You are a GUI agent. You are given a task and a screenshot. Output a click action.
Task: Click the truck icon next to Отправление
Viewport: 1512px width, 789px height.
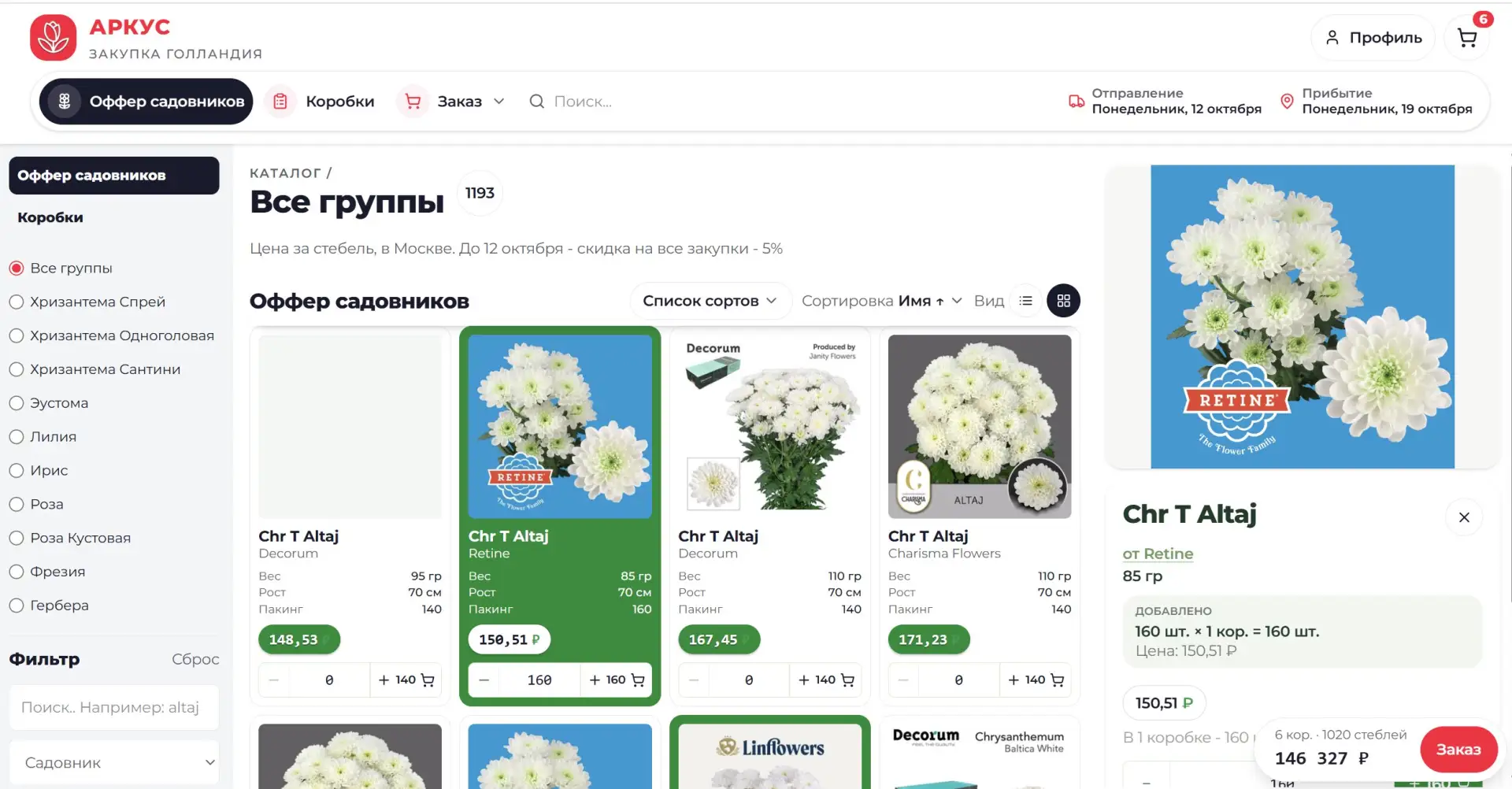click(x=1076, y=102)
